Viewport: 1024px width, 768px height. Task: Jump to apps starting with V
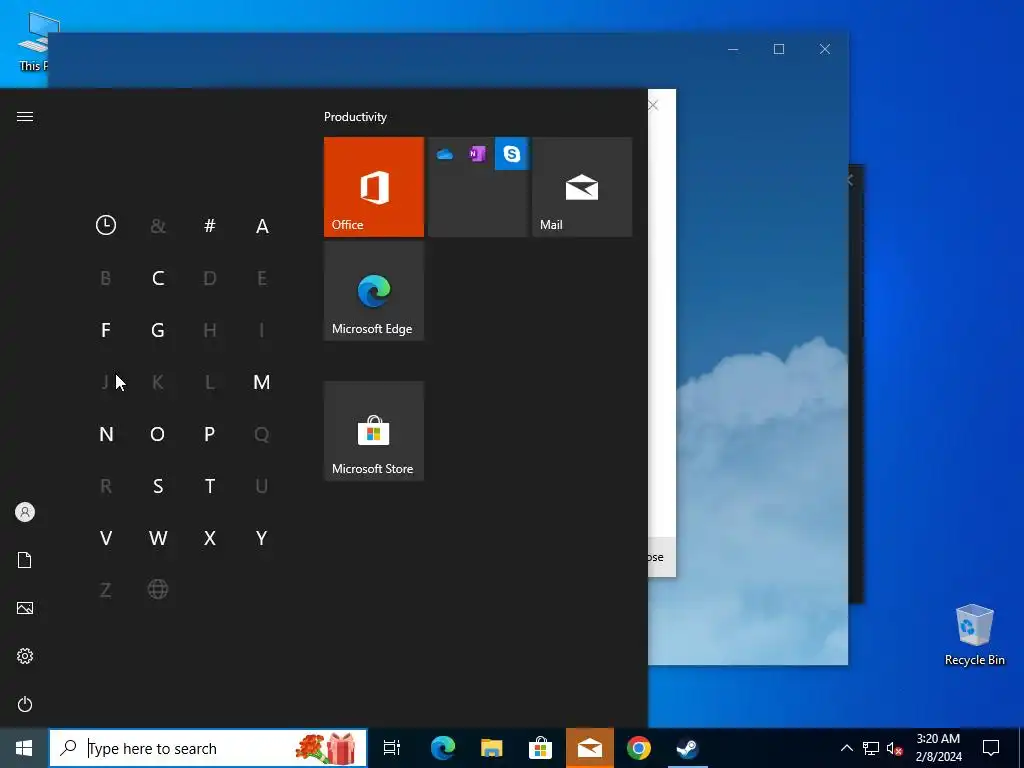pos(106,538)
